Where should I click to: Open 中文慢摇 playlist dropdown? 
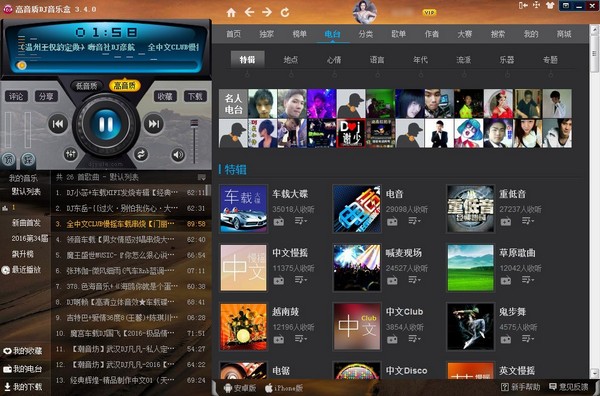tap(301, 280)
